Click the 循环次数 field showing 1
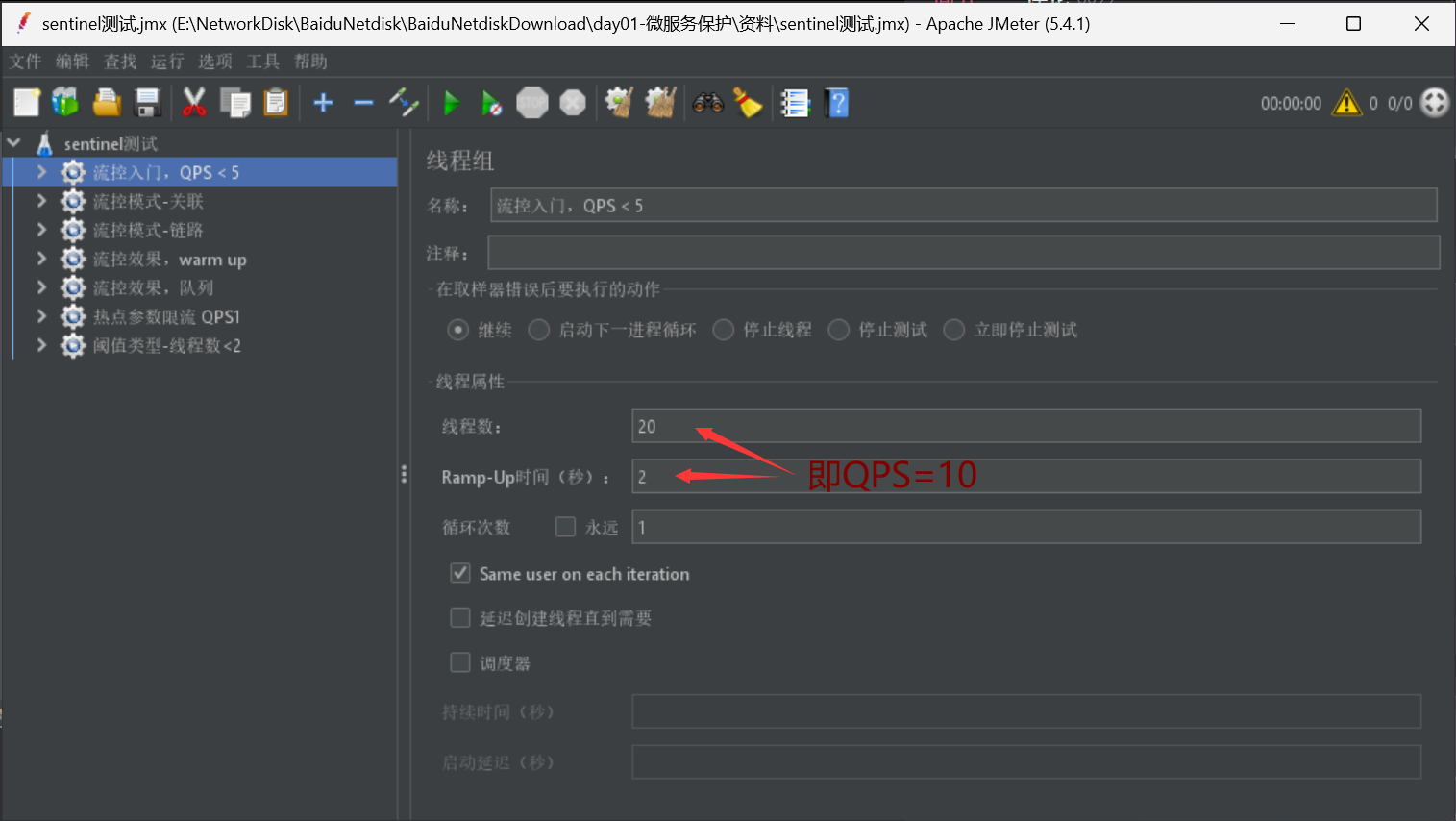Screen dimensions: 1456x821 click(1025, 527)
